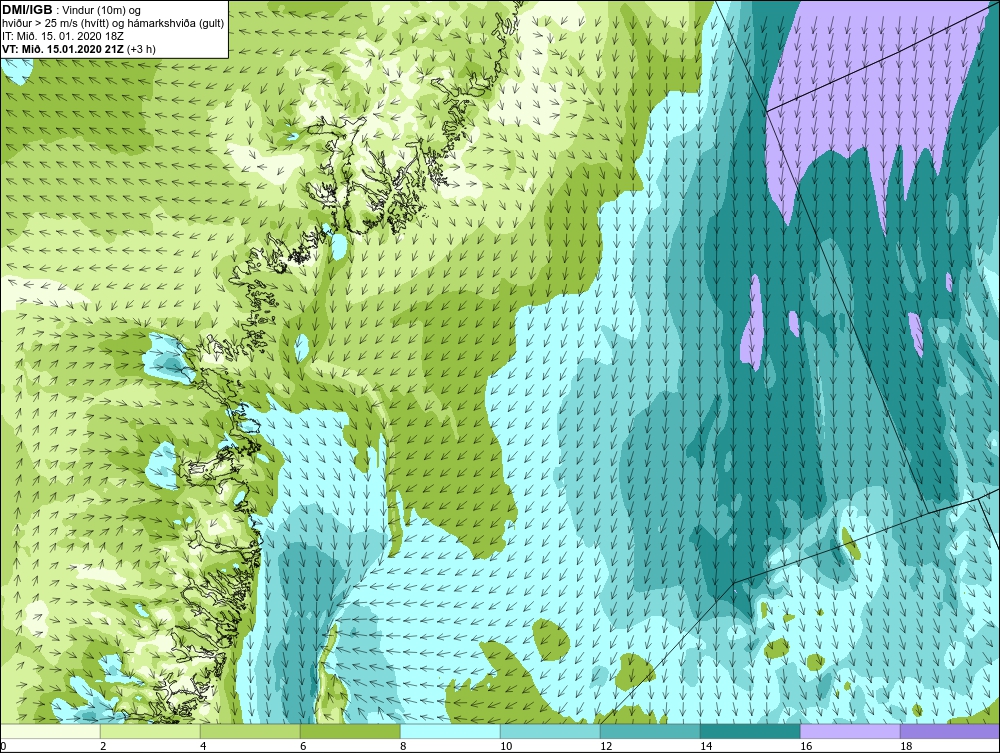Click the legend label "12"
Image resolution: width=1000 pixels, height=753 pixels.
click(606, 746)
